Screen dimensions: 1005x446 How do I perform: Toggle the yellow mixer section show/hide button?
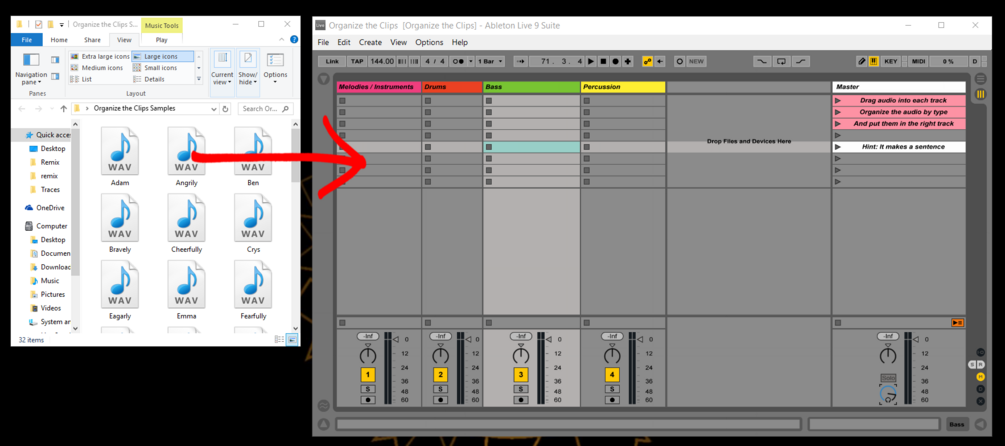pyautogui.click(x=981, y=378)
